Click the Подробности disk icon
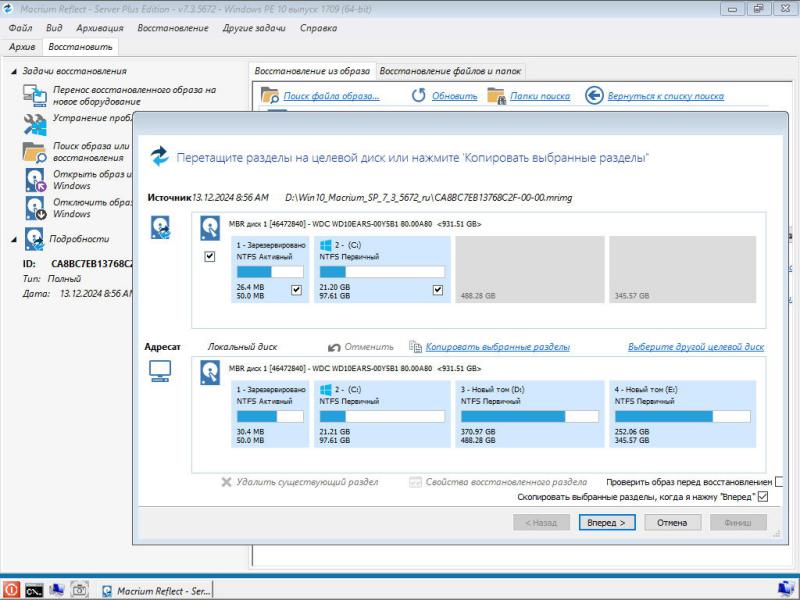The height and width of the screenshot is (600, 800). point(34,239)
